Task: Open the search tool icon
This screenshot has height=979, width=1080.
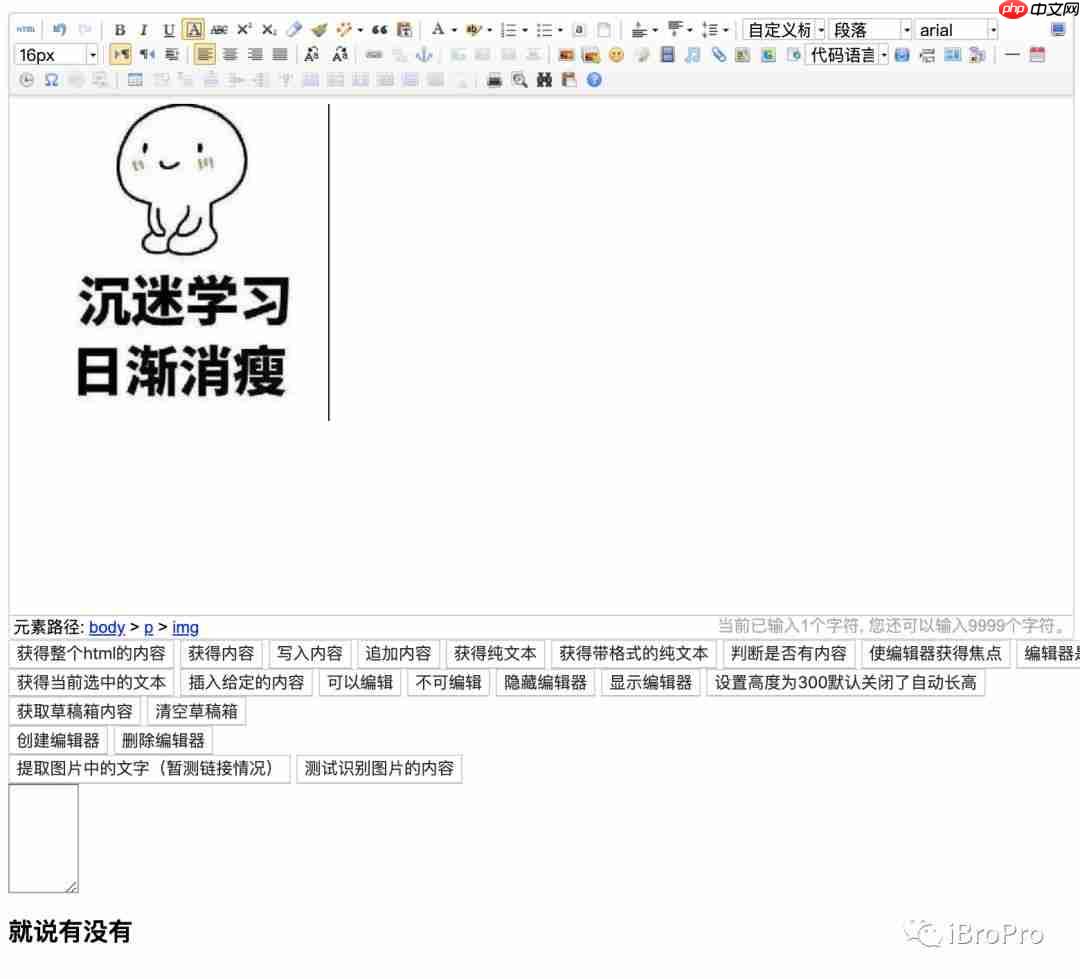Action: 518,80
